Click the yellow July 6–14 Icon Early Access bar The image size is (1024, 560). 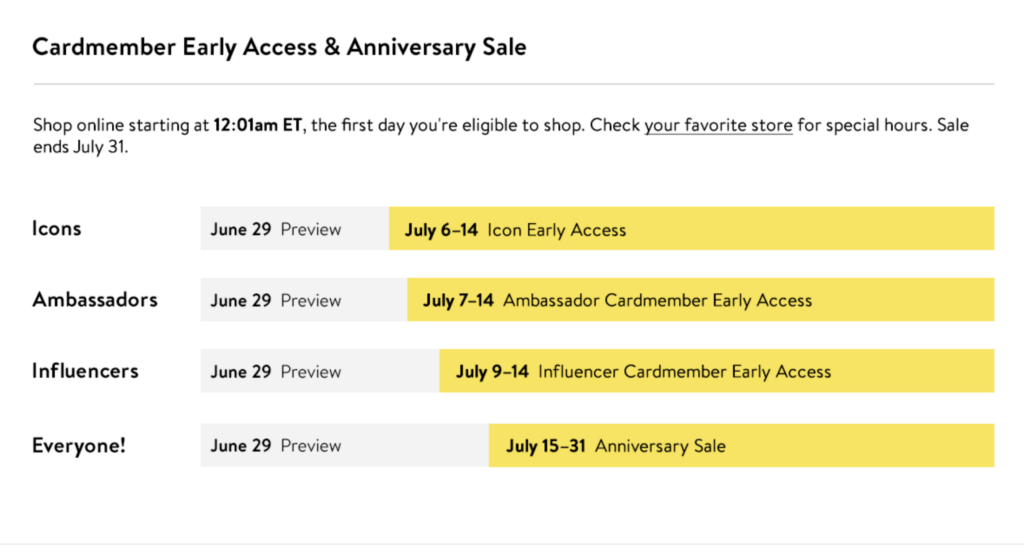(x=692, y=228)
